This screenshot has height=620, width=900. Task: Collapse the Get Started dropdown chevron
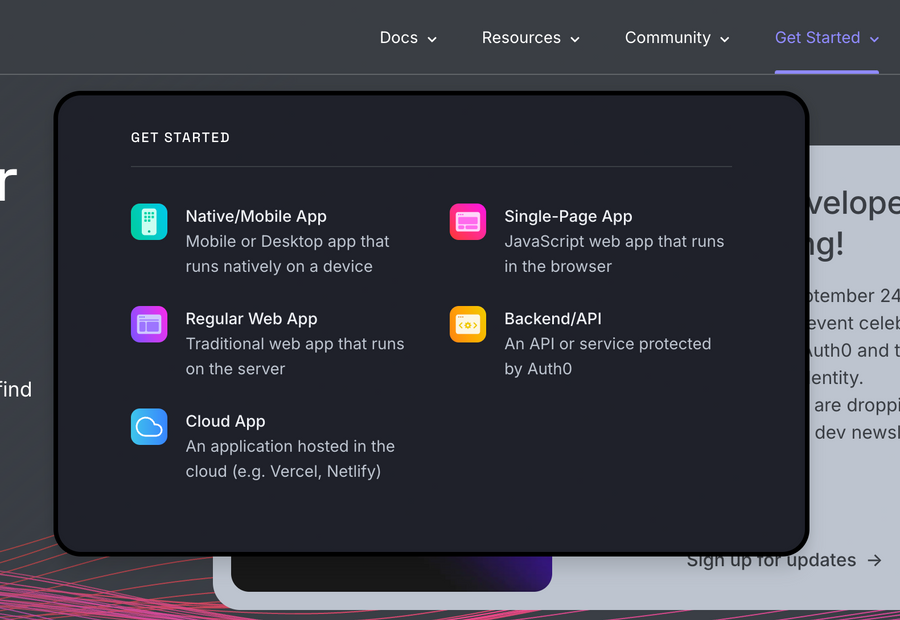click(874, 39)
